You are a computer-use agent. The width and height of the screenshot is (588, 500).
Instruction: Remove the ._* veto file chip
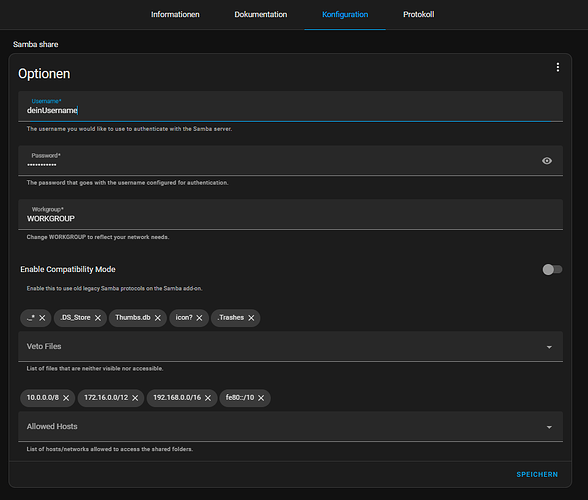[42, 318]
